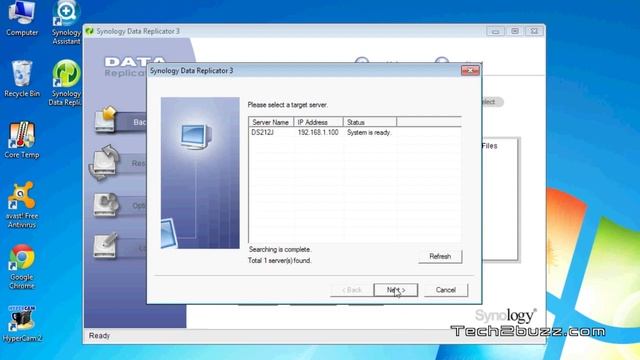Click the 192.168.1.100 IP address cell
This screenshot has width=640, height=360.
318,133
